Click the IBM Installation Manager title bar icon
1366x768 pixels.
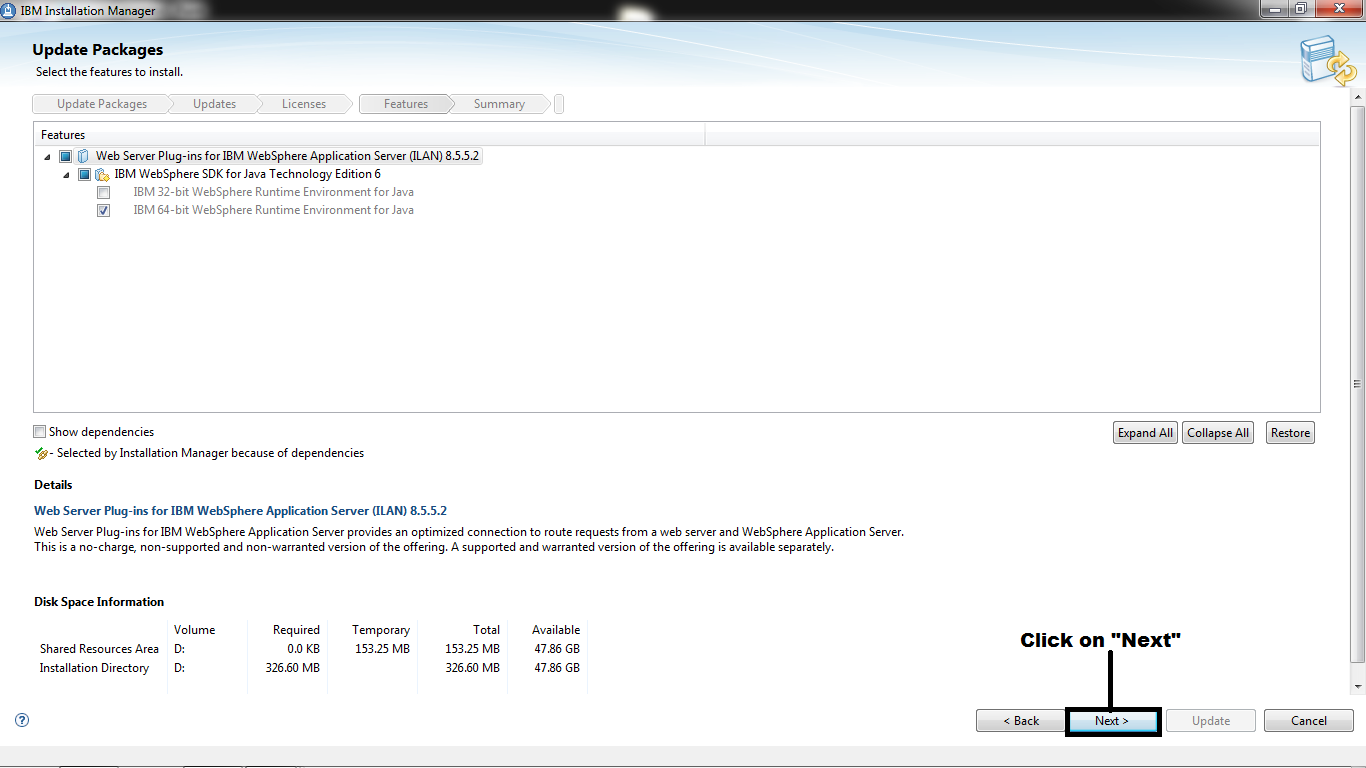(10, 10)
